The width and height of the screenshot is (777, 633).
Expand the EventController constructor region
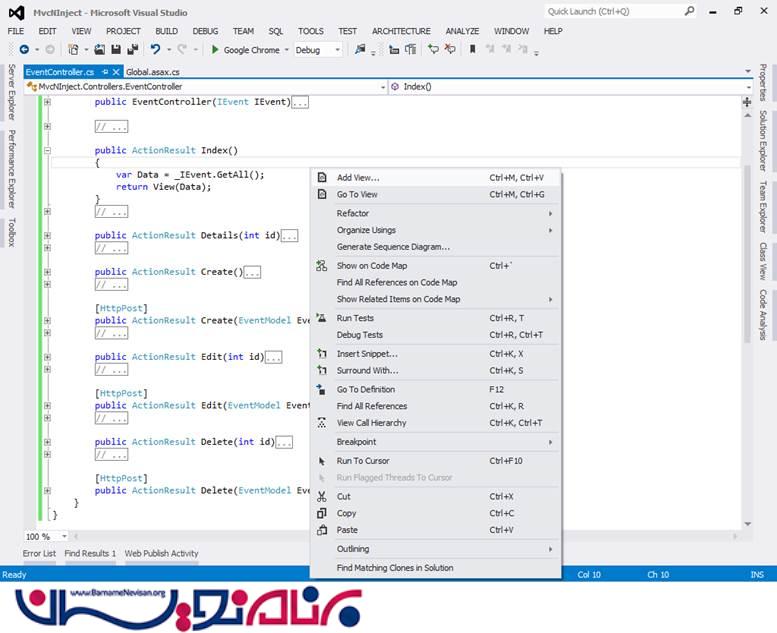coord(47,102)
